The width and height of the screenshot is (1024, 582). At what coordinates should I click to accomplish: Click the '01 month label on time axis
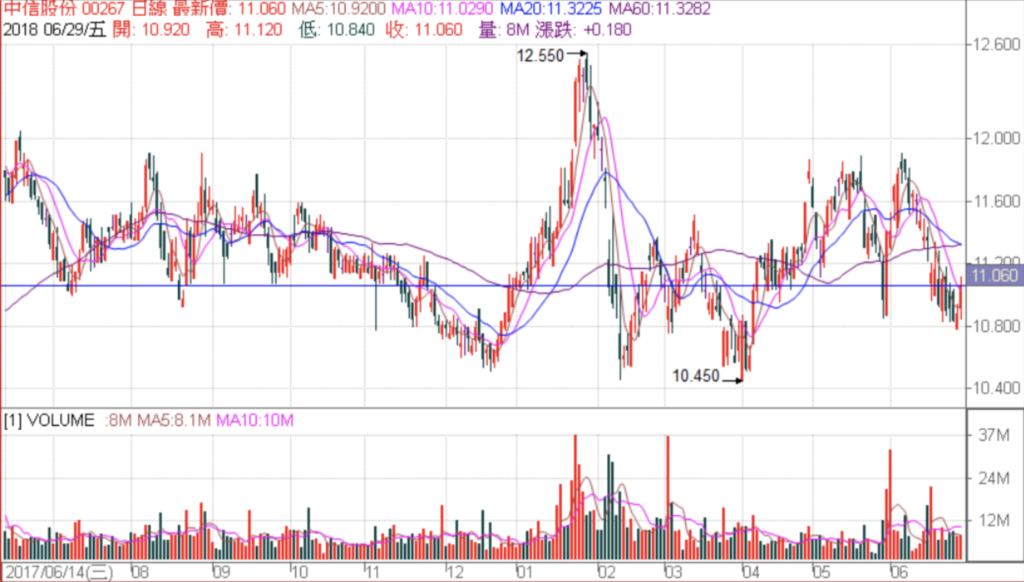(x=524, y=572)
